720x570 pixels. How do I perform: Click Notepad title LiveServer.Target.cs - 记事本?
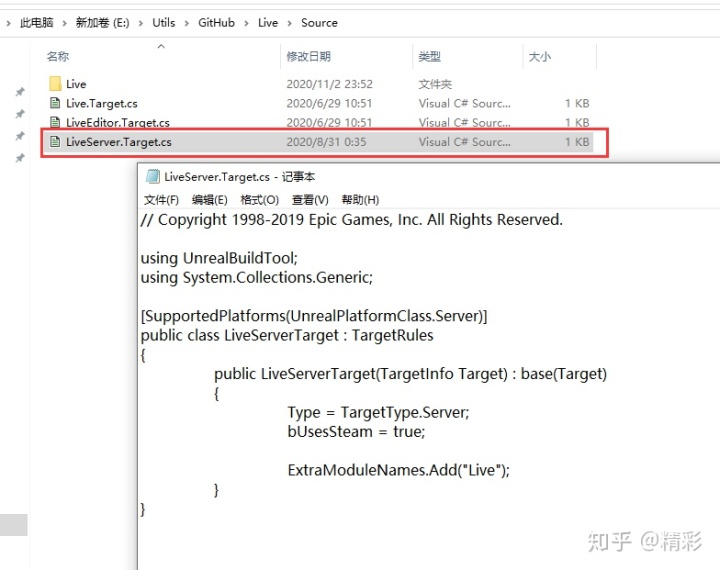click(239, 177)
